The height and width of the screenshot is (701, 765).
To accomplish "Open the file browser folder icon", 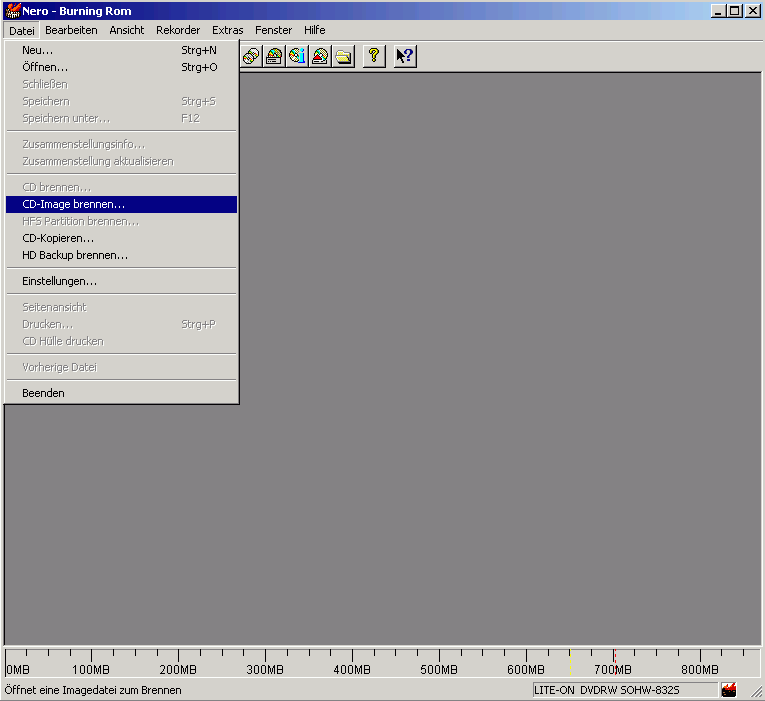I will click(343, 56).
